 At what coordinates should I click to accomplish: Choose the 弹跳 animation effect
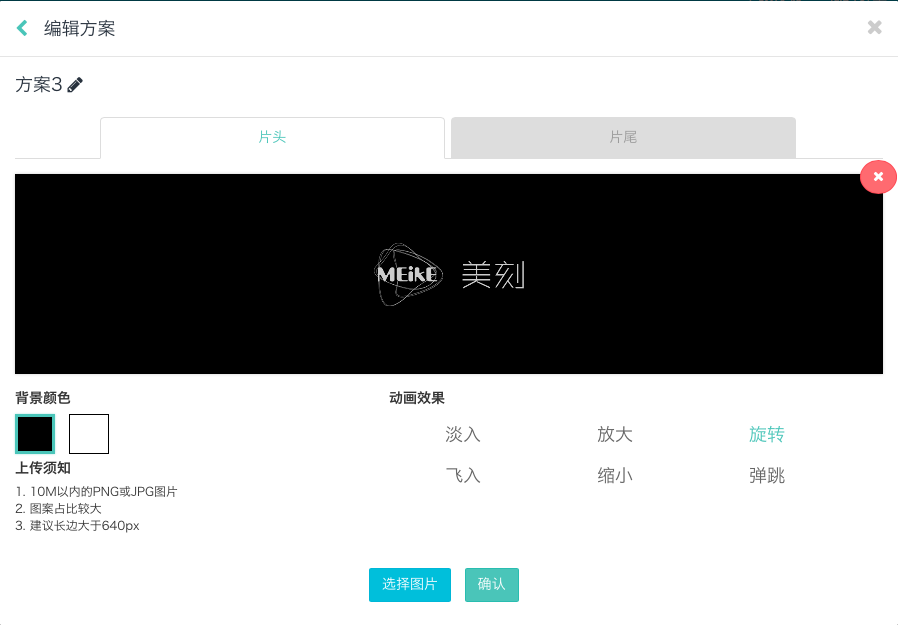pyautogui.click(x=766, y=475)
